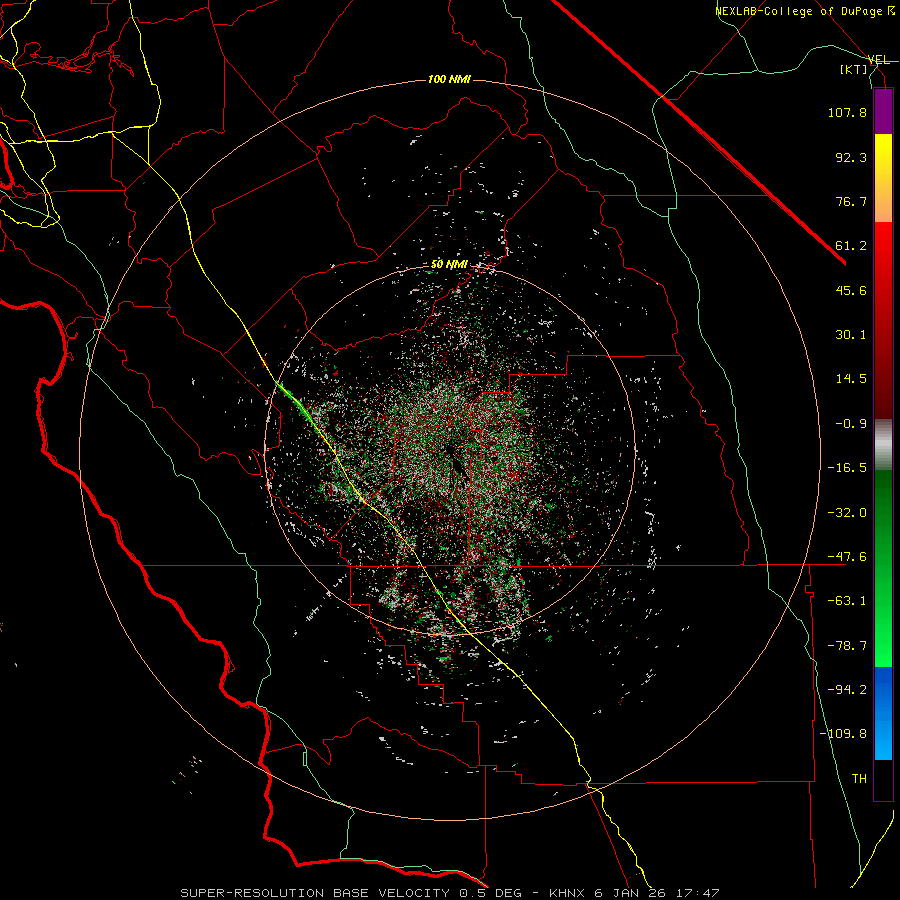Click the 100 NMI range ring label
The width and height of the screenshot is (900, 900).
(x=449, y=79)
